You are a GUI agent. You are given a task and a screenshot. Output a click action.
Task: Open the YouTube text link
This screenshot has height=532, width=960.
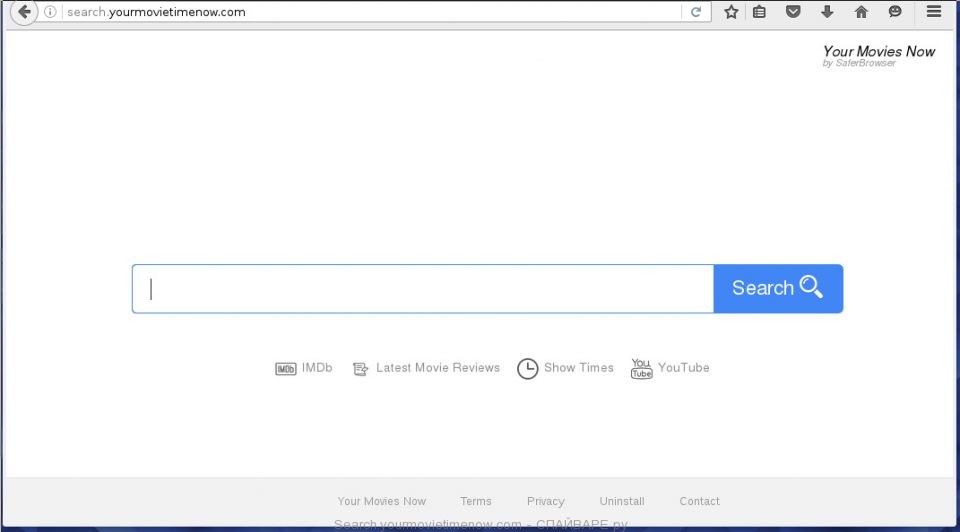tap(683, 367)
